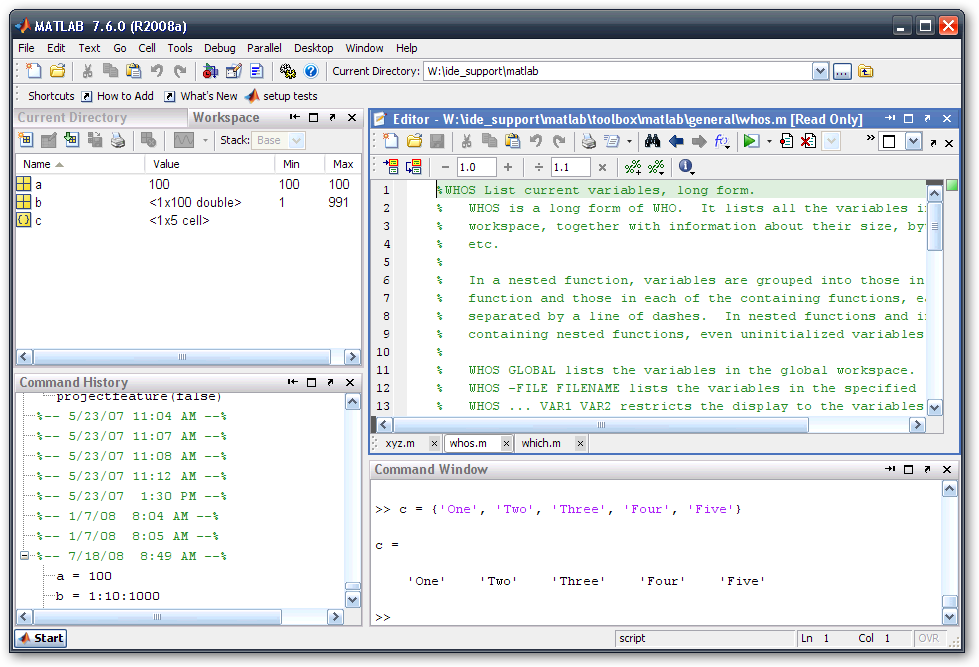Click the Find binoculars icon in Editor
Viewport: 979px width, 667px height.
click(652, 141)
